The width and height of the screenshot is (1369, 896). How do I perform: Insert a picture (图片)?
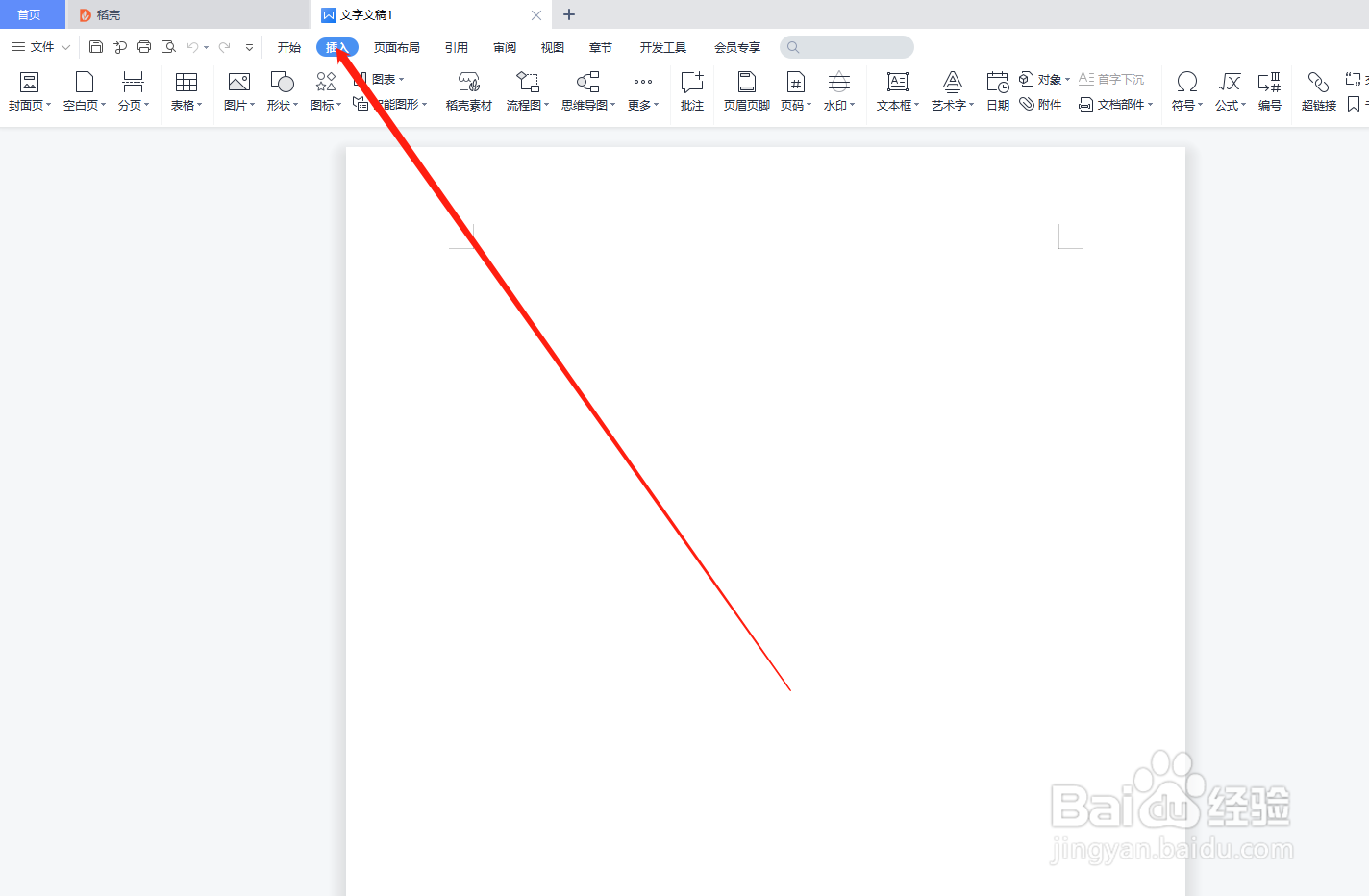click(239, 91)
